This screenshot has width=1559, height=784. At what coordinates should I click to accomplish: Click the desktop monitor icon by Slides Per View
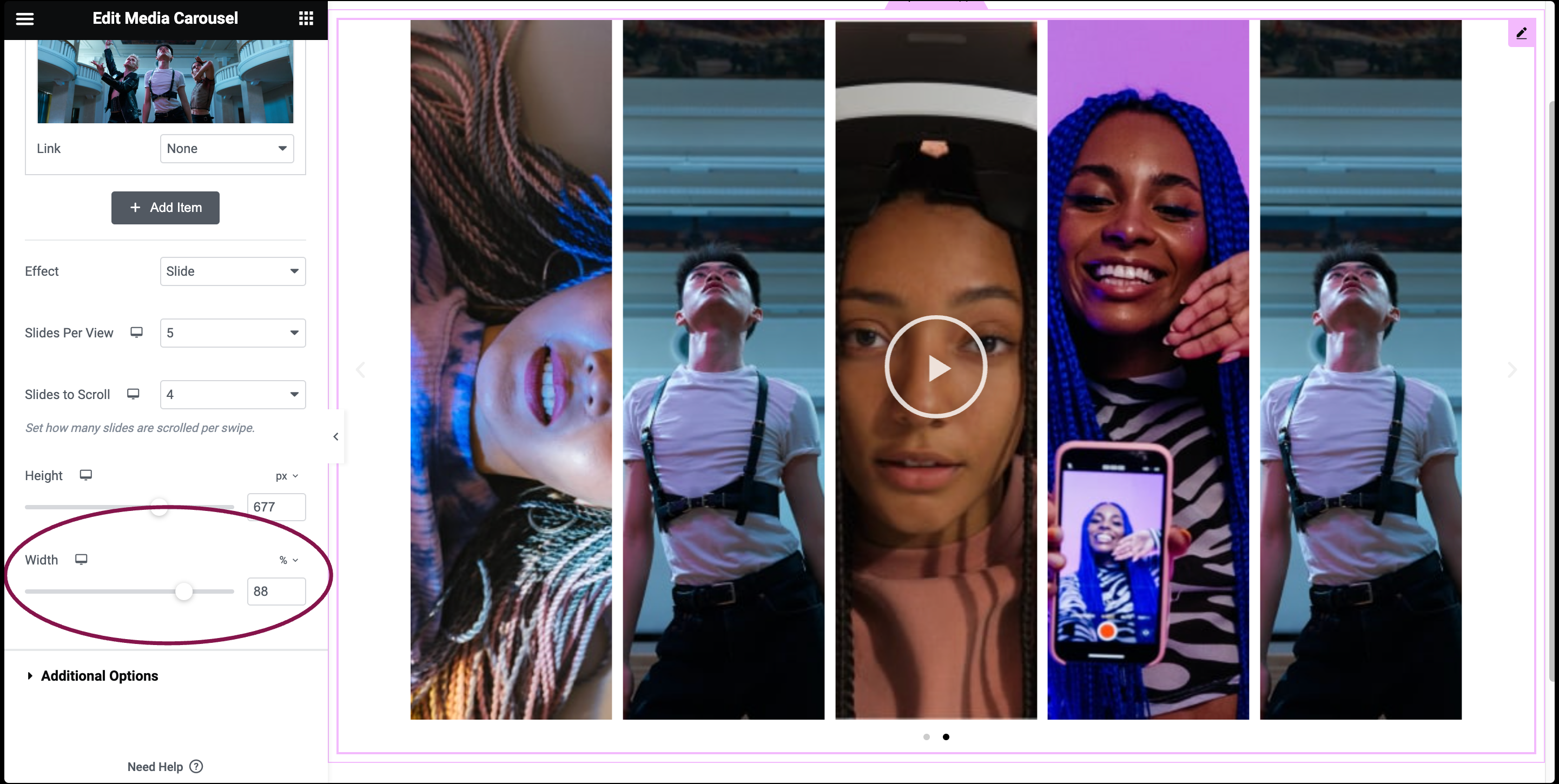[x=137, y=332]
